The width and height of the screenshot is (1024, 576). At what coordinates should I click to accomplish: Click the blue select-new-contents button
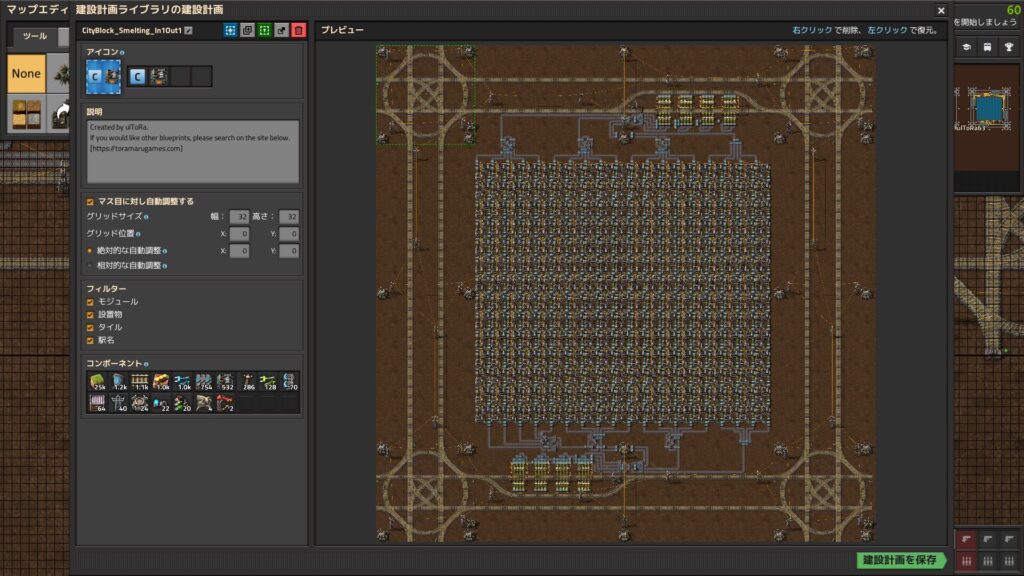point(230,30)
